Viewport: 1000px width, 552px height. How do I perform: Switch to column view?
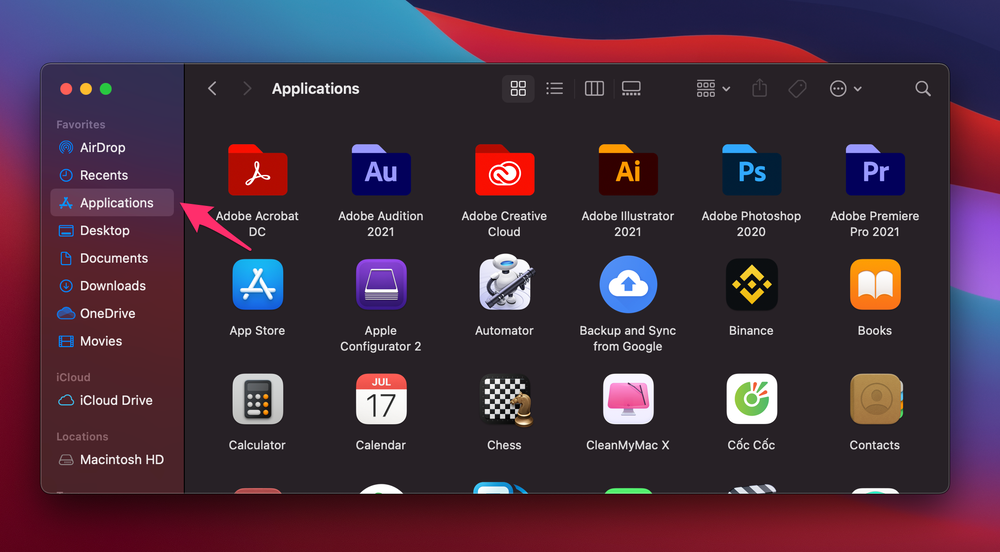coord(594,89)
